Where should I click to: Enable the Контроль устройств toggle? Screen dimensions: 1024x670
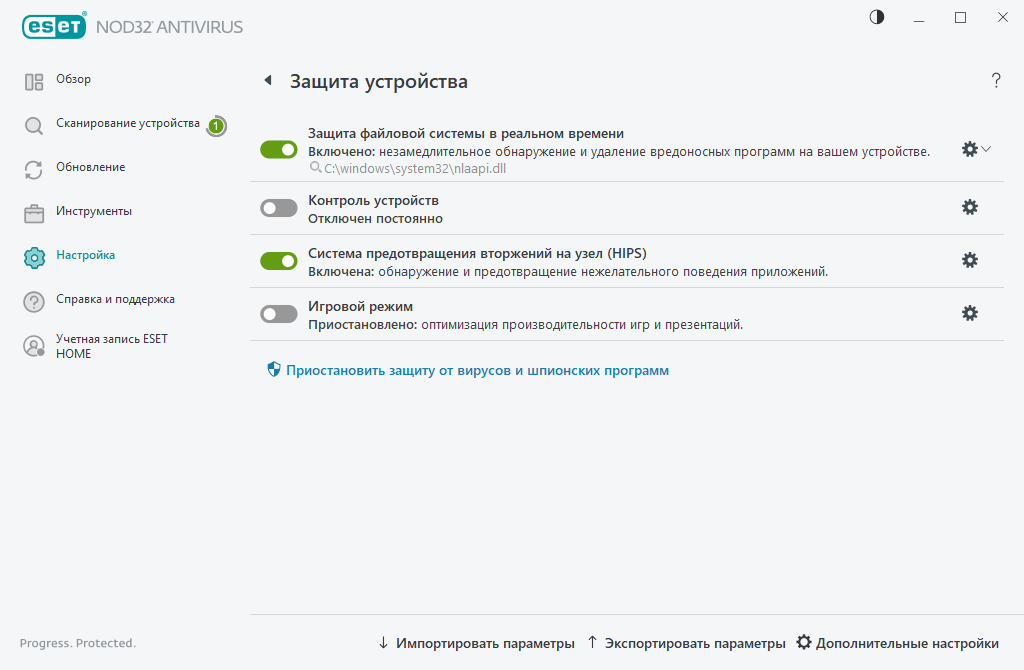pyautogui.click(x=279, y=208)
